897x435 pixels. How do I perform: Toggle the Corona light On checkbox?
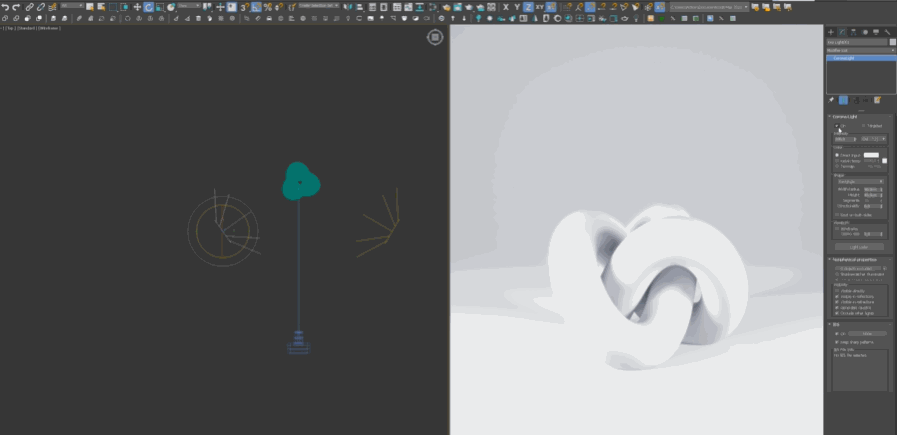click(836, 126)
